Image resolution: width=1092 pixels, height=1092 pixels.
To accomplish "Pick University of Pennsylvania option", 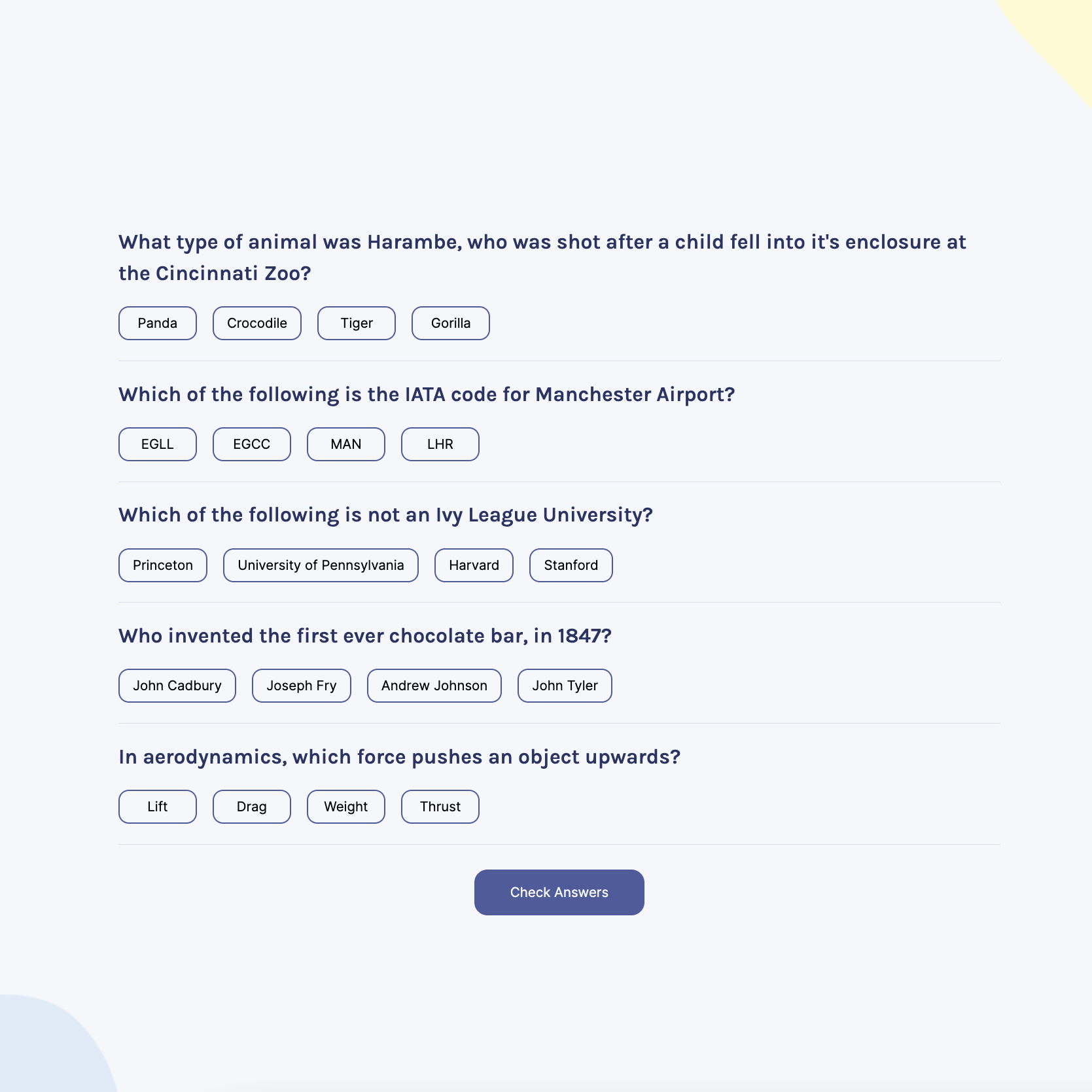I will pyautogui.click(x=321, y=565).
